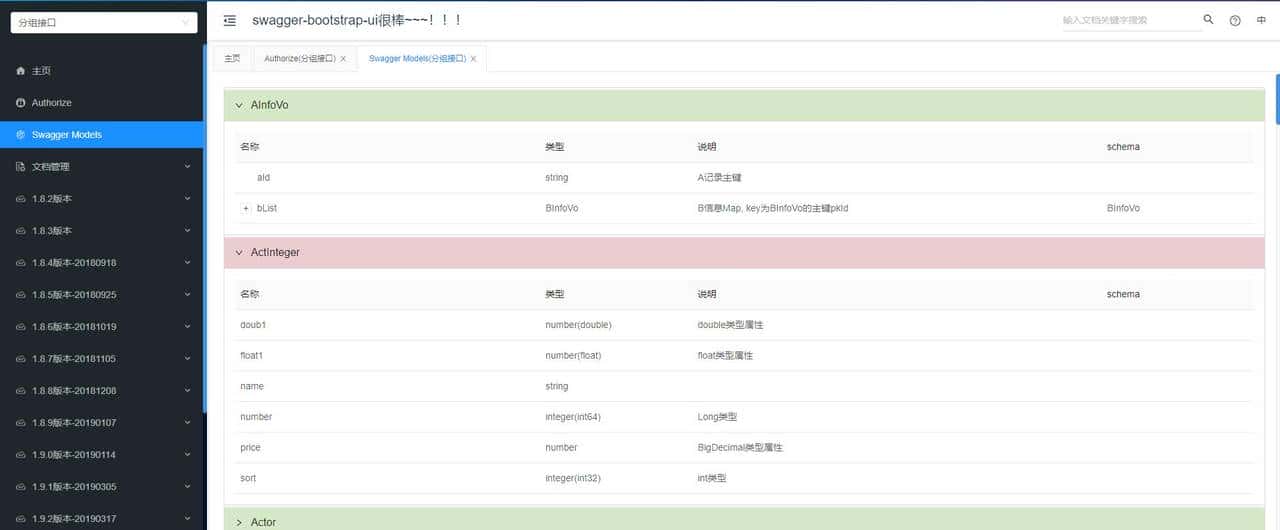Image resolution: width=1280 pixels, height=530 pixels.
Task: Click the cloud icon for 1.8.3版本
Action: 21,231
